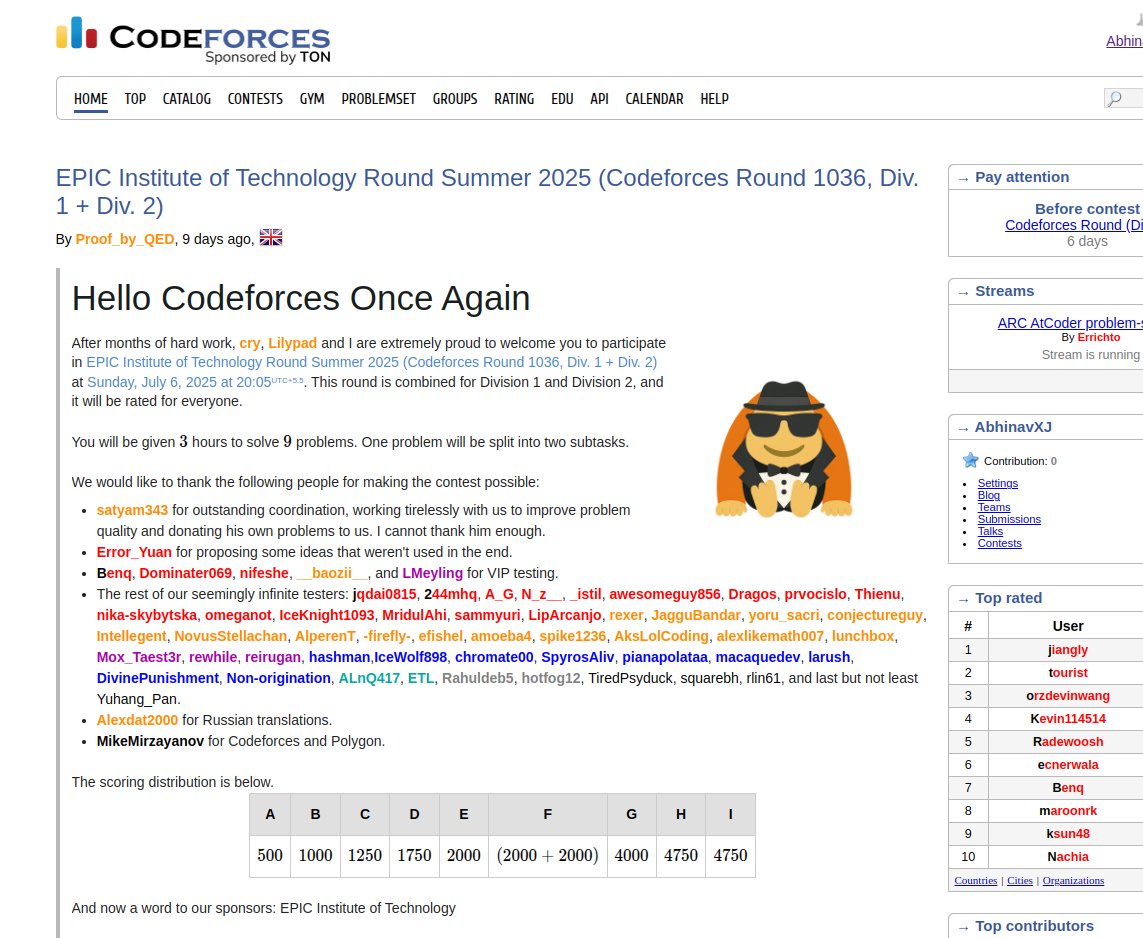
Task: Open tourist in Top rated table
Action: [x=1068, y=673]
